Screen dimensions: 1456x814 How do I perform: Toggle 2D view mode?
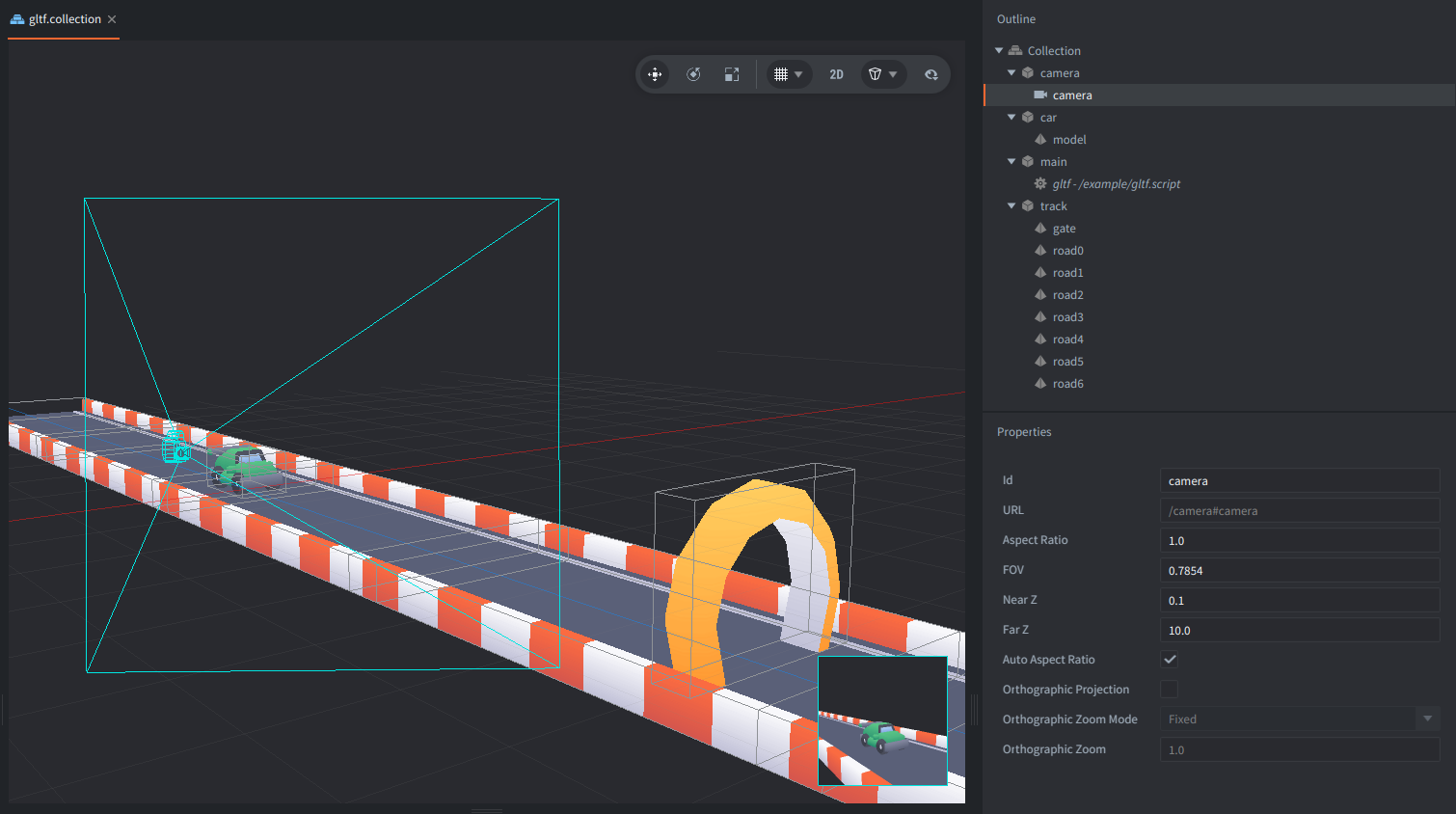pyautogui.click(x=836, y=74)
